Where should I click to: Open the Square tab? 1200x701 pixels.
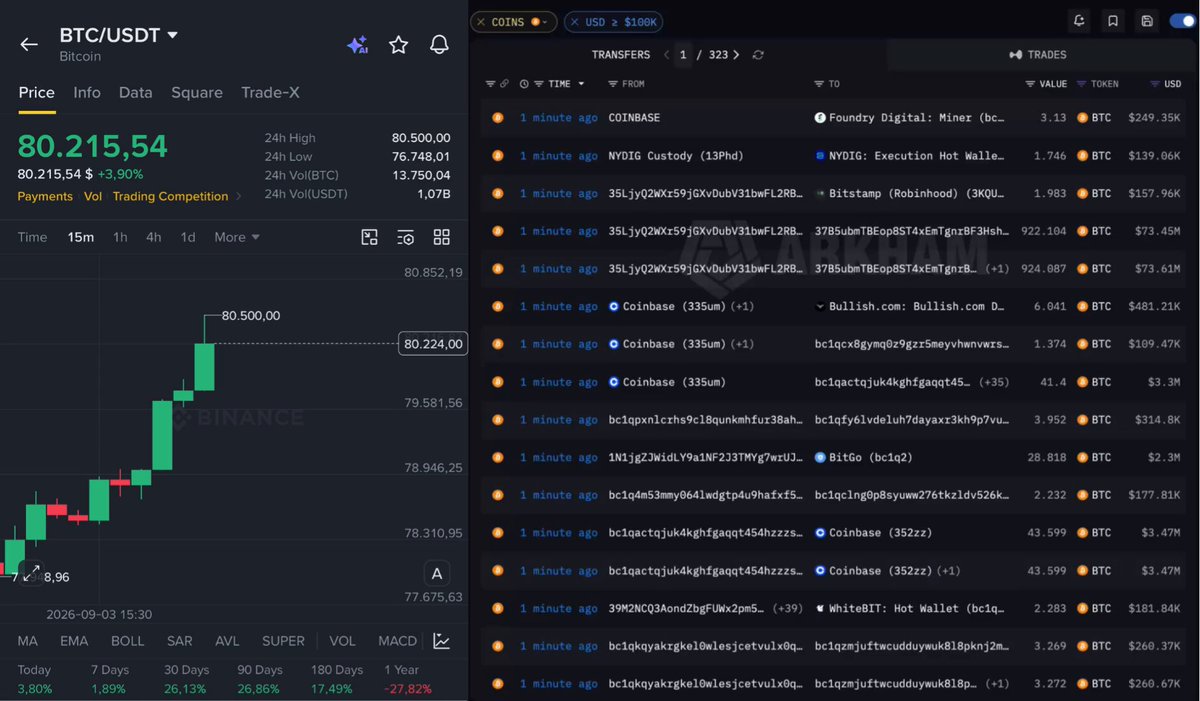tap(197, 92)
